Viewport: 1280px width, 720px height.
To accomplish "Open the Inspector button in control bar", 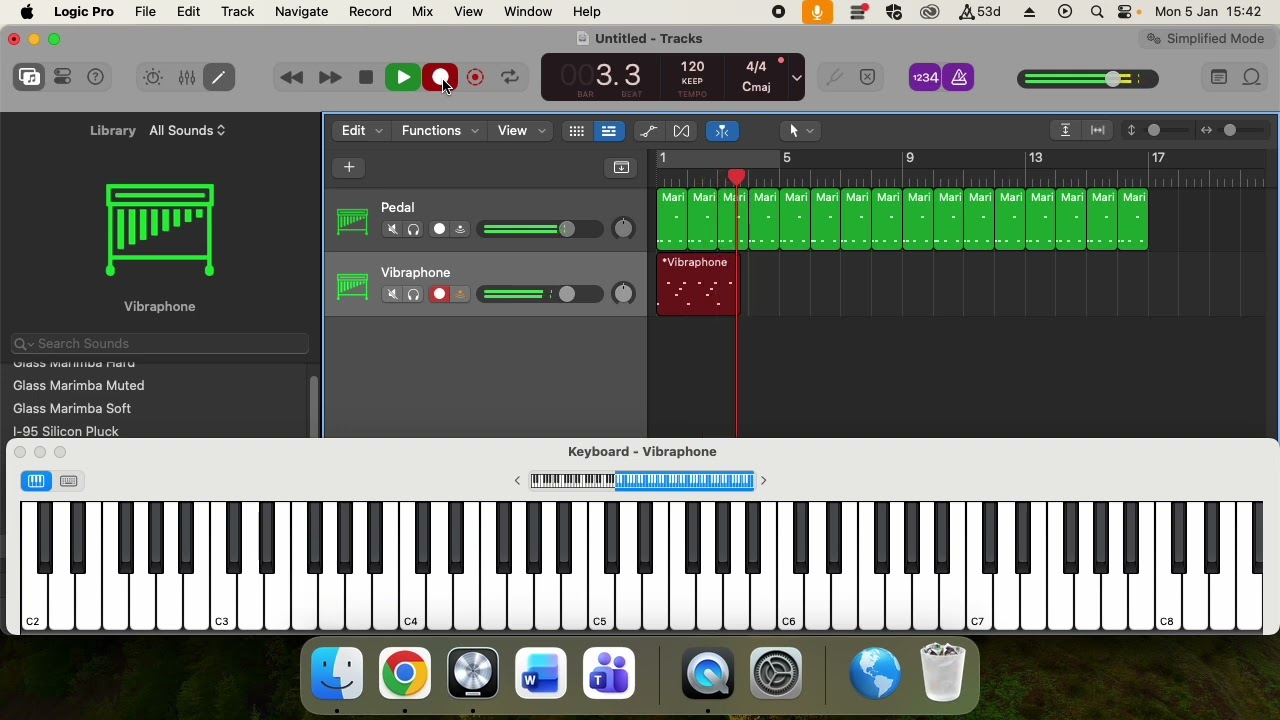I will pyautogui.click(x=63, y=77).
